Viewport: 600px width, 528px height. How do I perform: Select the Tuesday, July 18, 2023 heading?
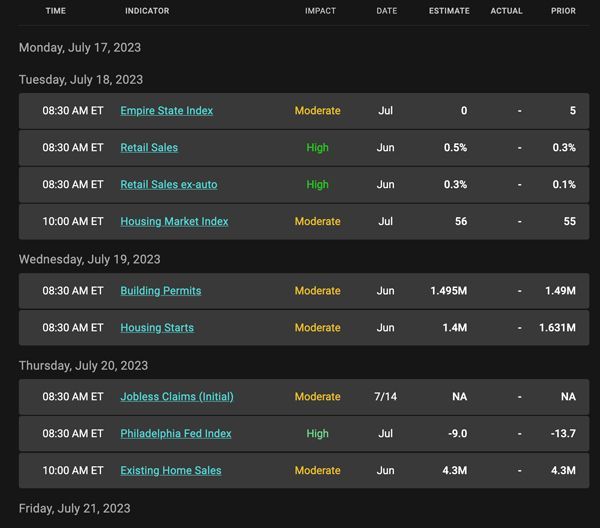81,80
